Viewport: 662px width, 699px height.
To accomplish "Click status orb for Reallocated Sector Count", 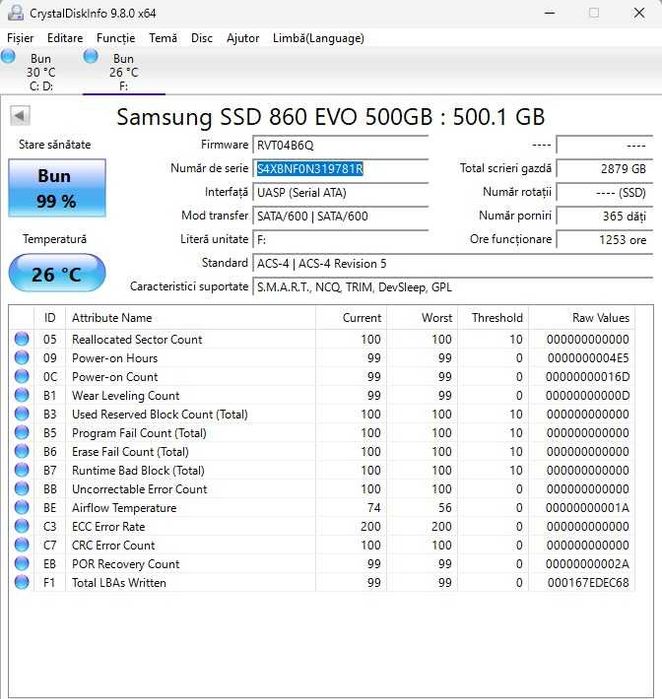I will coord(21,339).
